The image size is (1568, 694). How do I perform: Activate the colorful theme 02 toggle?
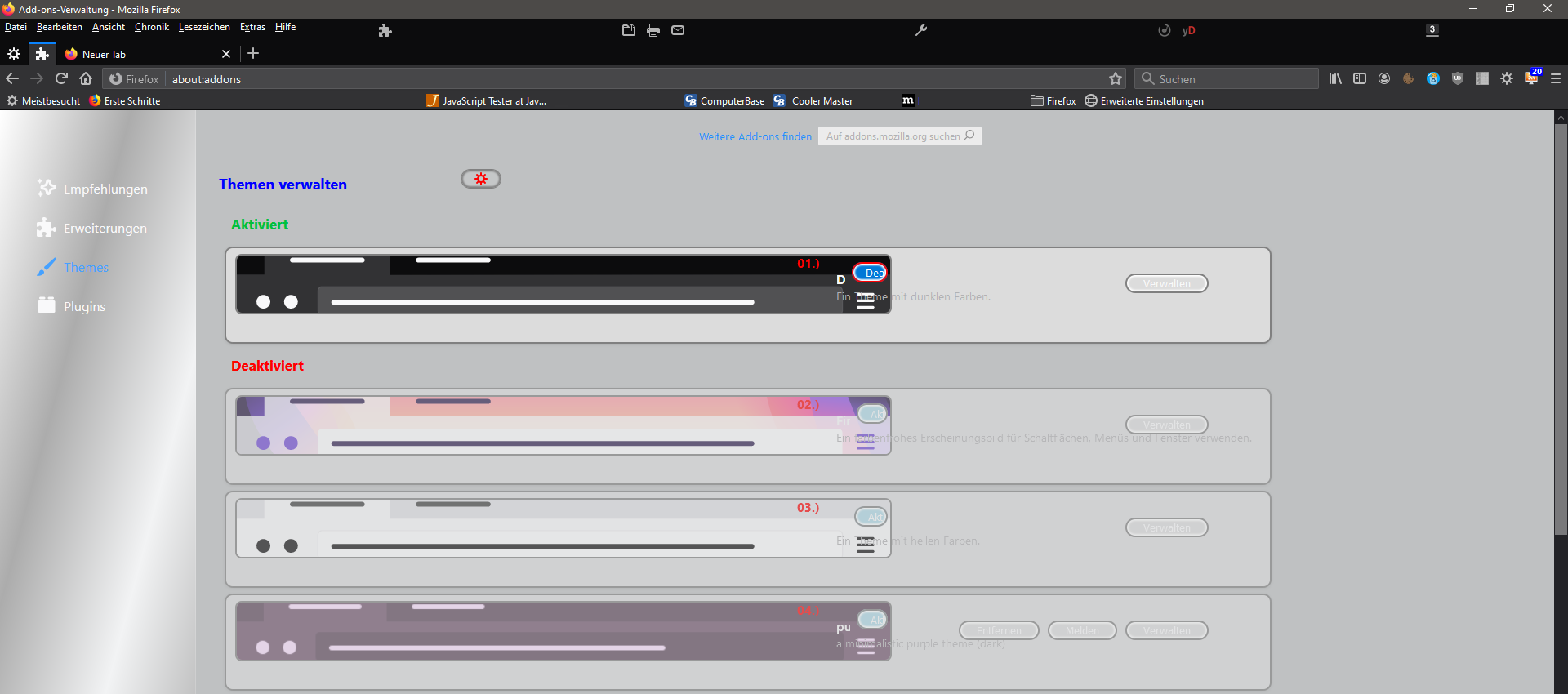(x=871, y=414)
